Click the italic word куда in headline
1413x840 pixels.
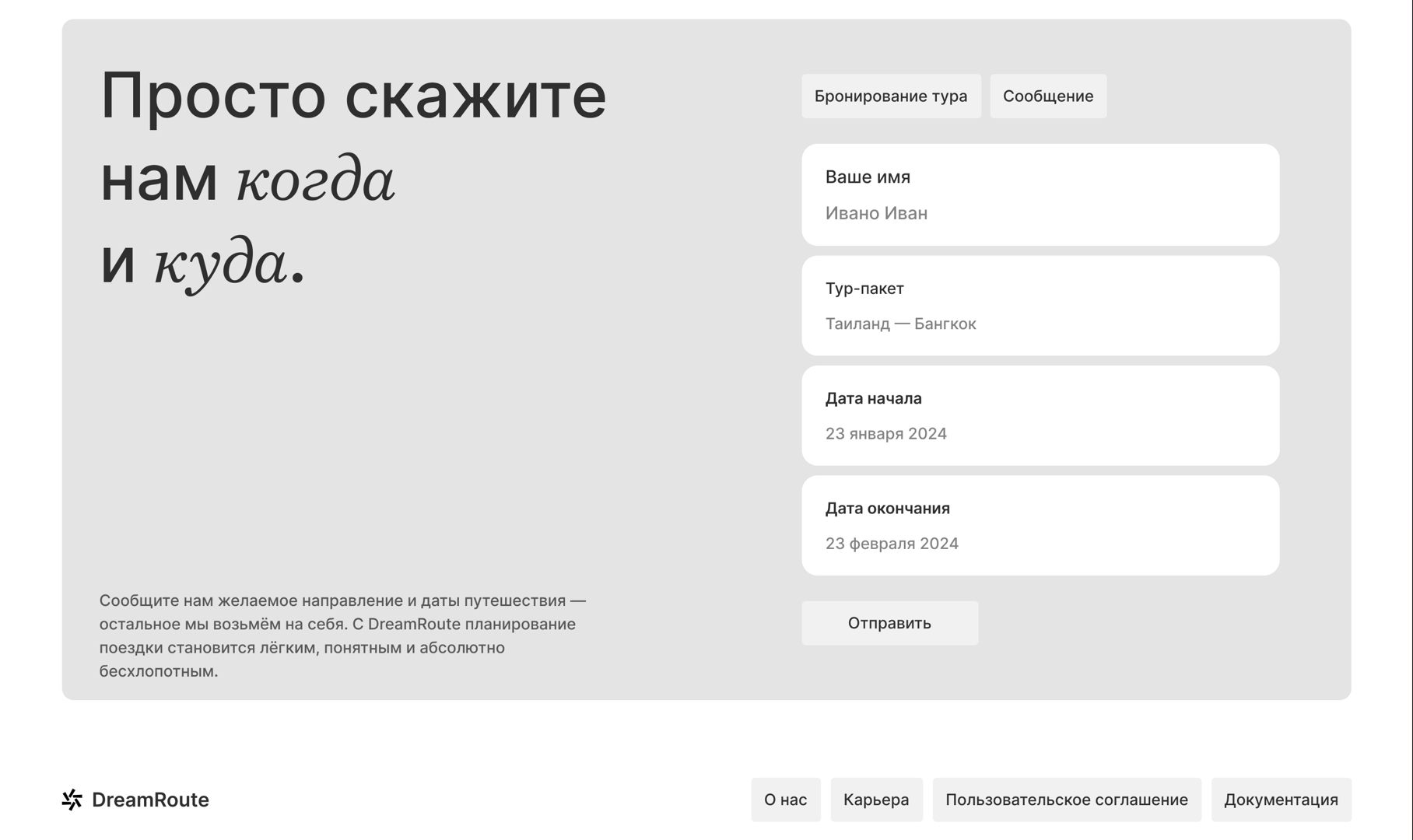(x=221, y=263)
